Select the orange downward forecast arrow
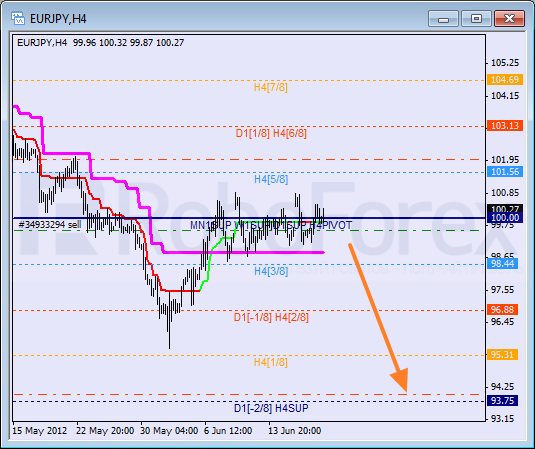 click(x=378, y=317)
